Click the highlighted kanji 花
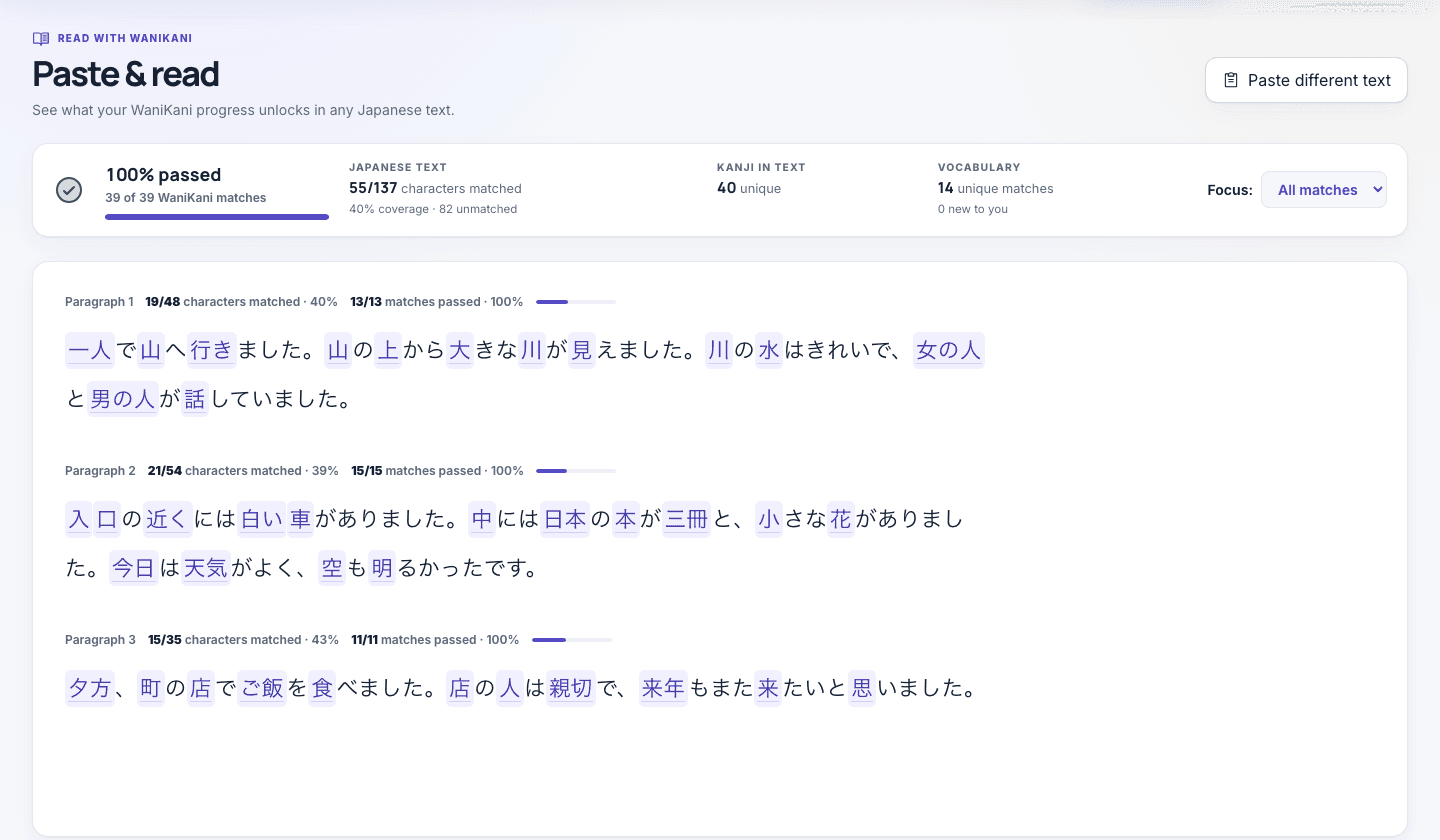The height and width of the screenshot is (840, 1440). [841, 519]
